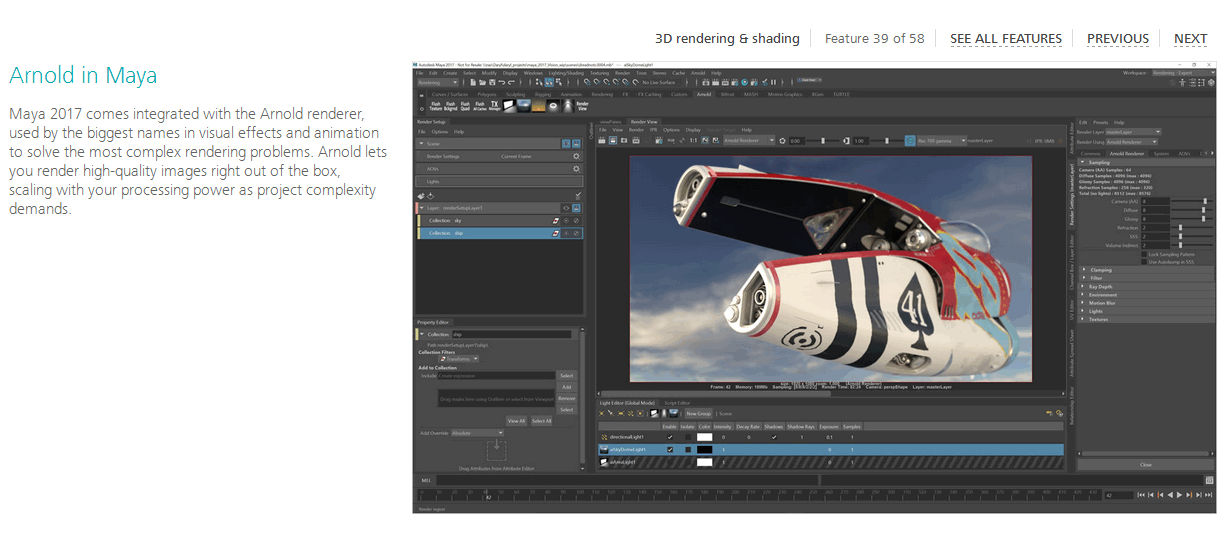
Task: Switch to the Script Editor tab
Action: coord(677,402)
